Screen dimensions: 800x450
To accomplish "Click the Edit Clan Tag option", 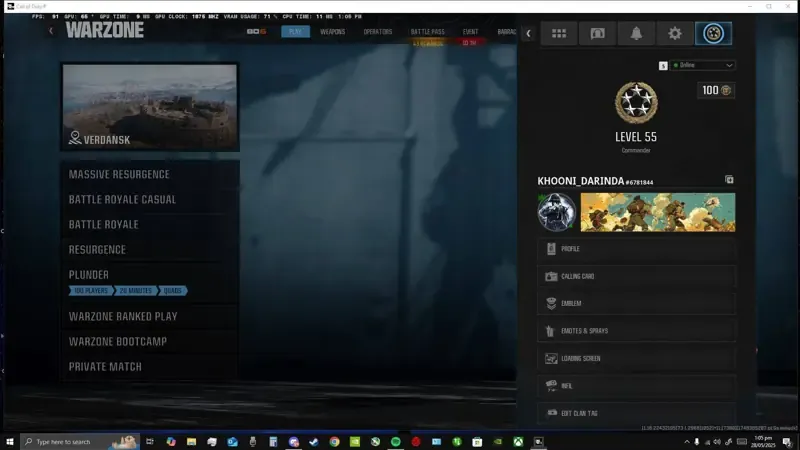I will tap(636, 413).
